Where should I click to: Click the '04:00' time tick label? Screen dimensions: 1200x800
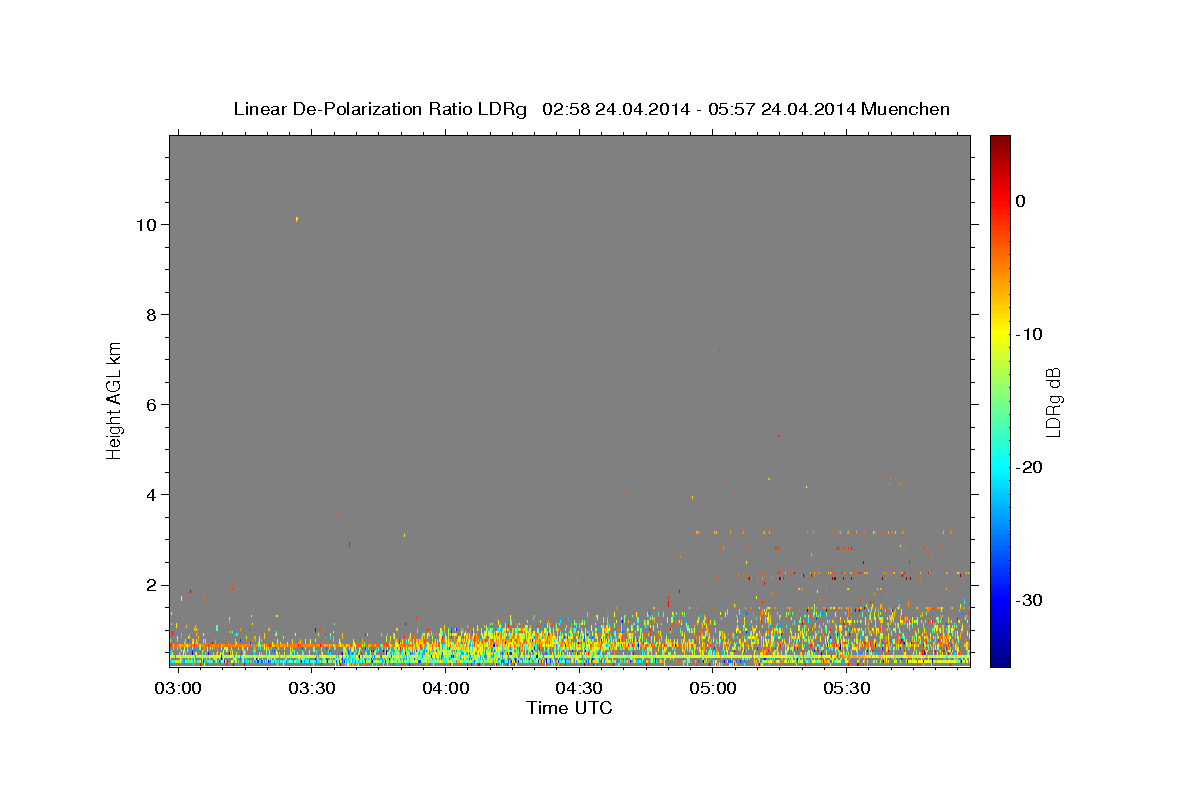tap(445, 689)
